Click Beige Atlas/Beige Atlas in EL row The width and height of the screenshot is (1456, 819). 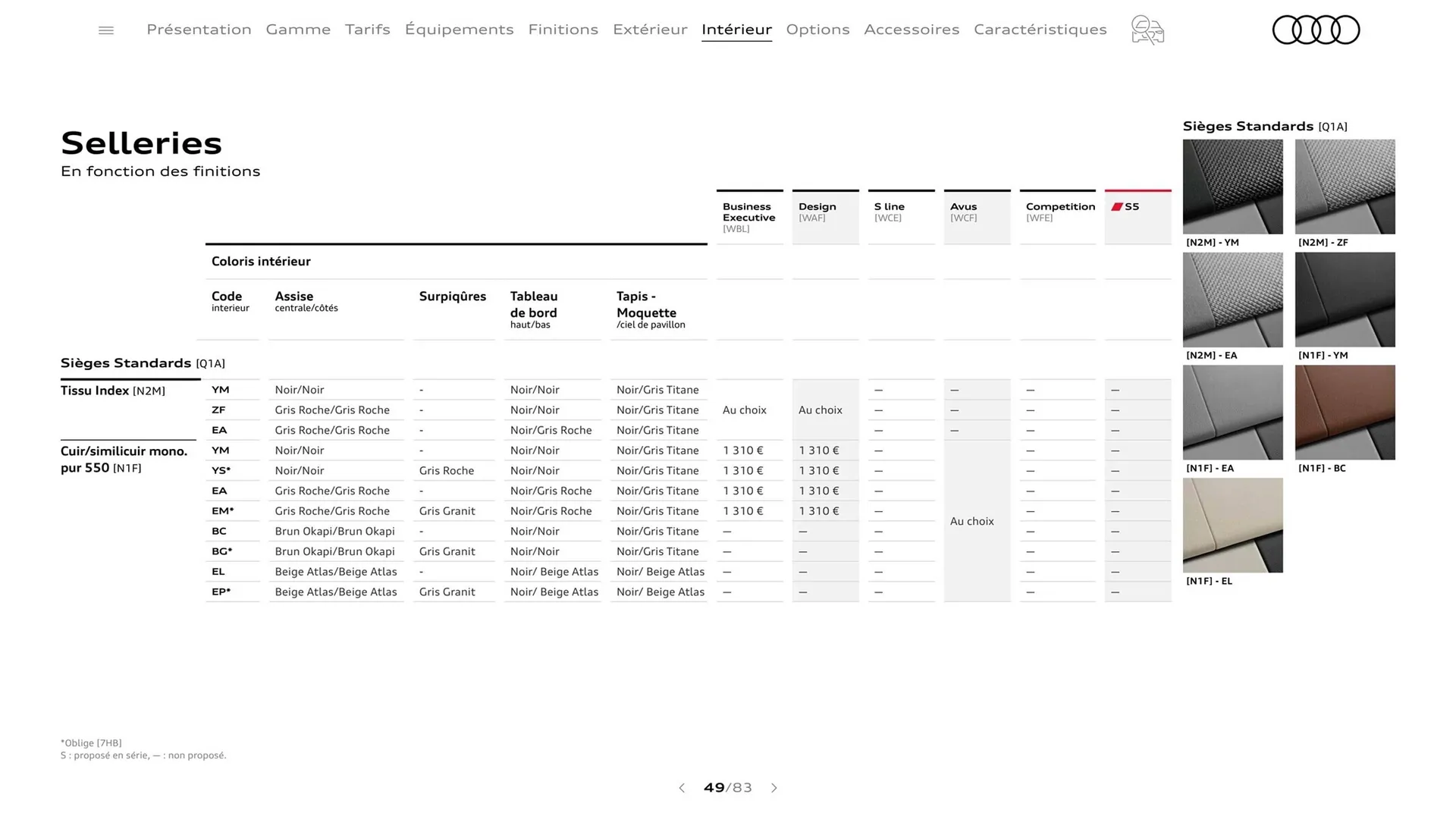(336, 572)
